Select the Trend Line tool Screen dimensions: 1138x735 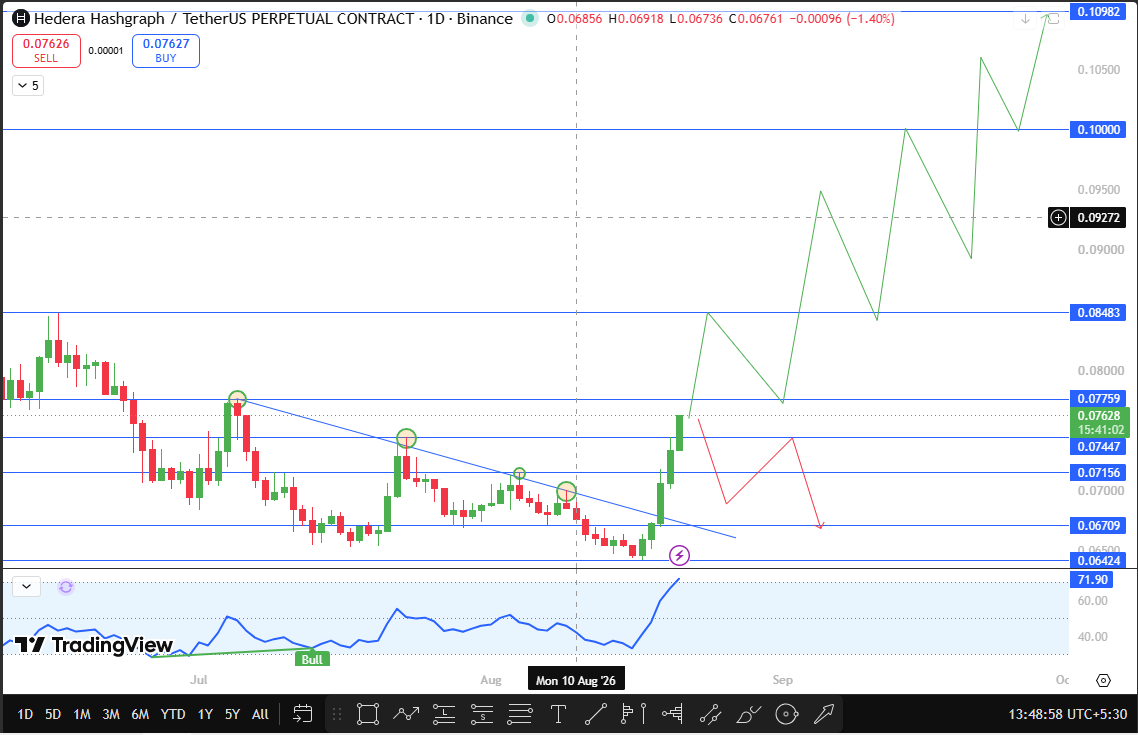[x=596, y=714]
